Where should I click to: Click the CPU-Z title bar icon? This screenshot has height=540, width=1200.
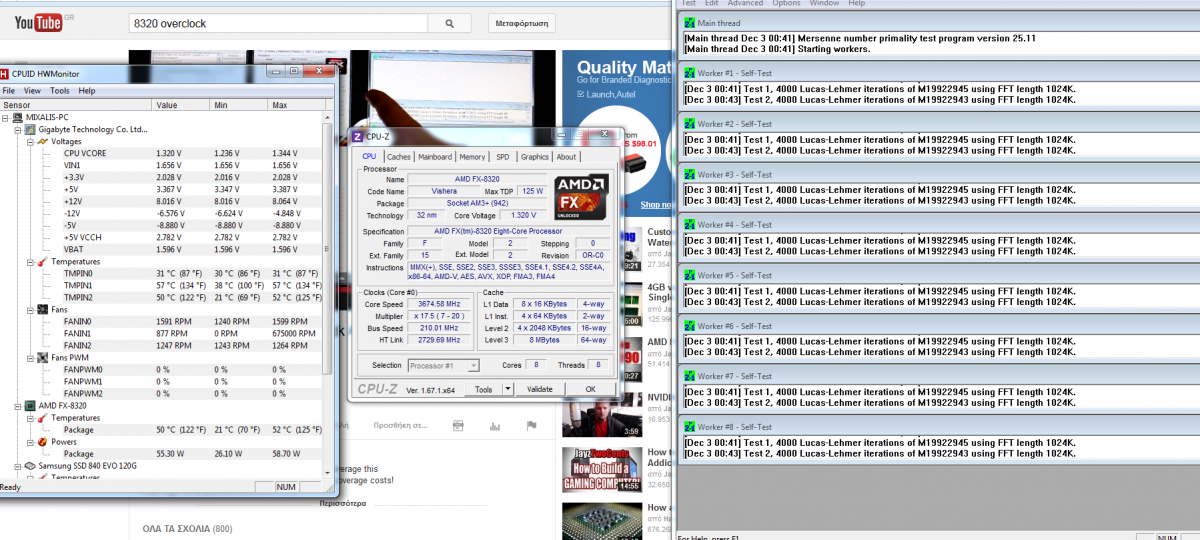tap(358, 136)
